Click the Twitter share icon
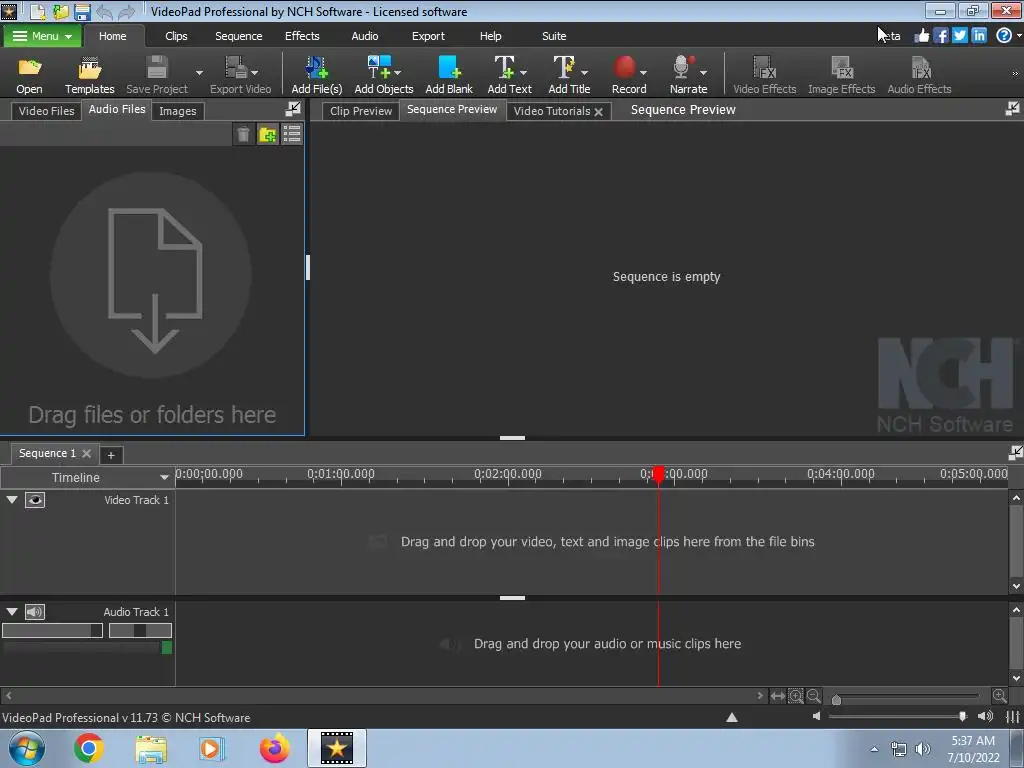This screenshot has height=768, width=1024. coord(959,35)
